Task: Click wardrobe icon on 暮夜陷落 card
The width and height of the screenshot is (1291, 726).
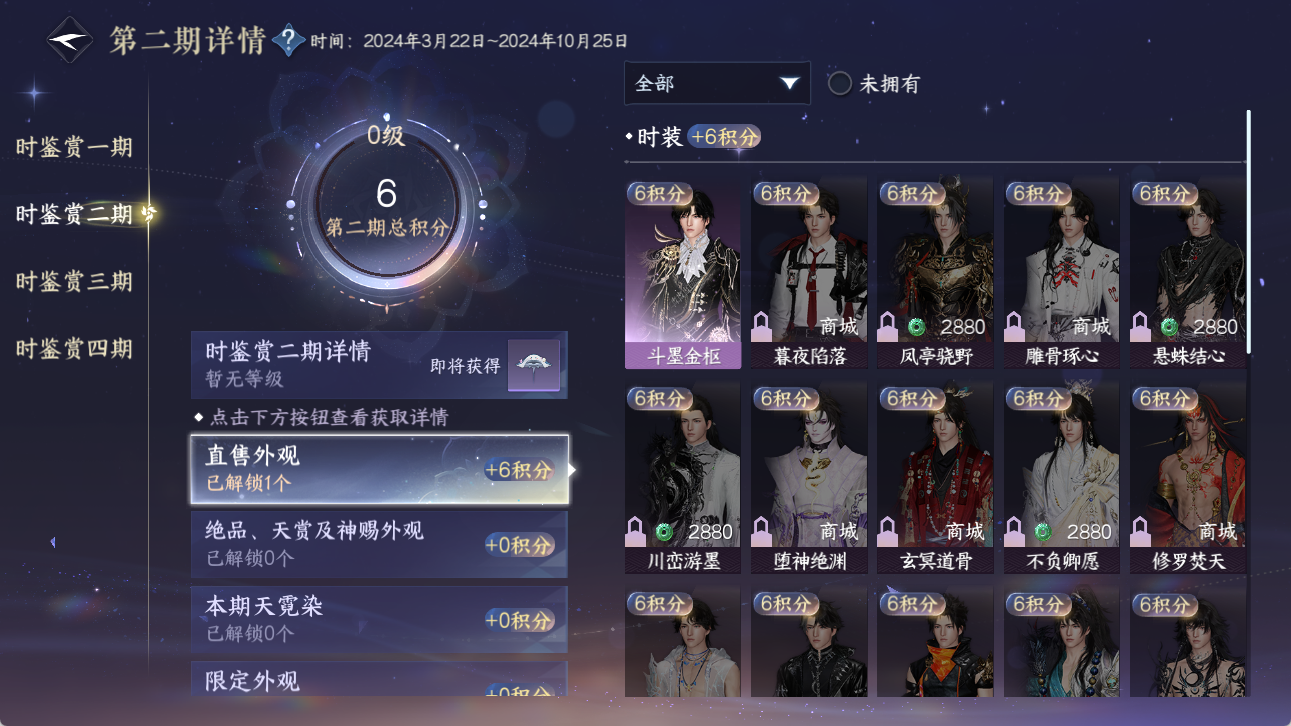Action: tap(763, 326)
